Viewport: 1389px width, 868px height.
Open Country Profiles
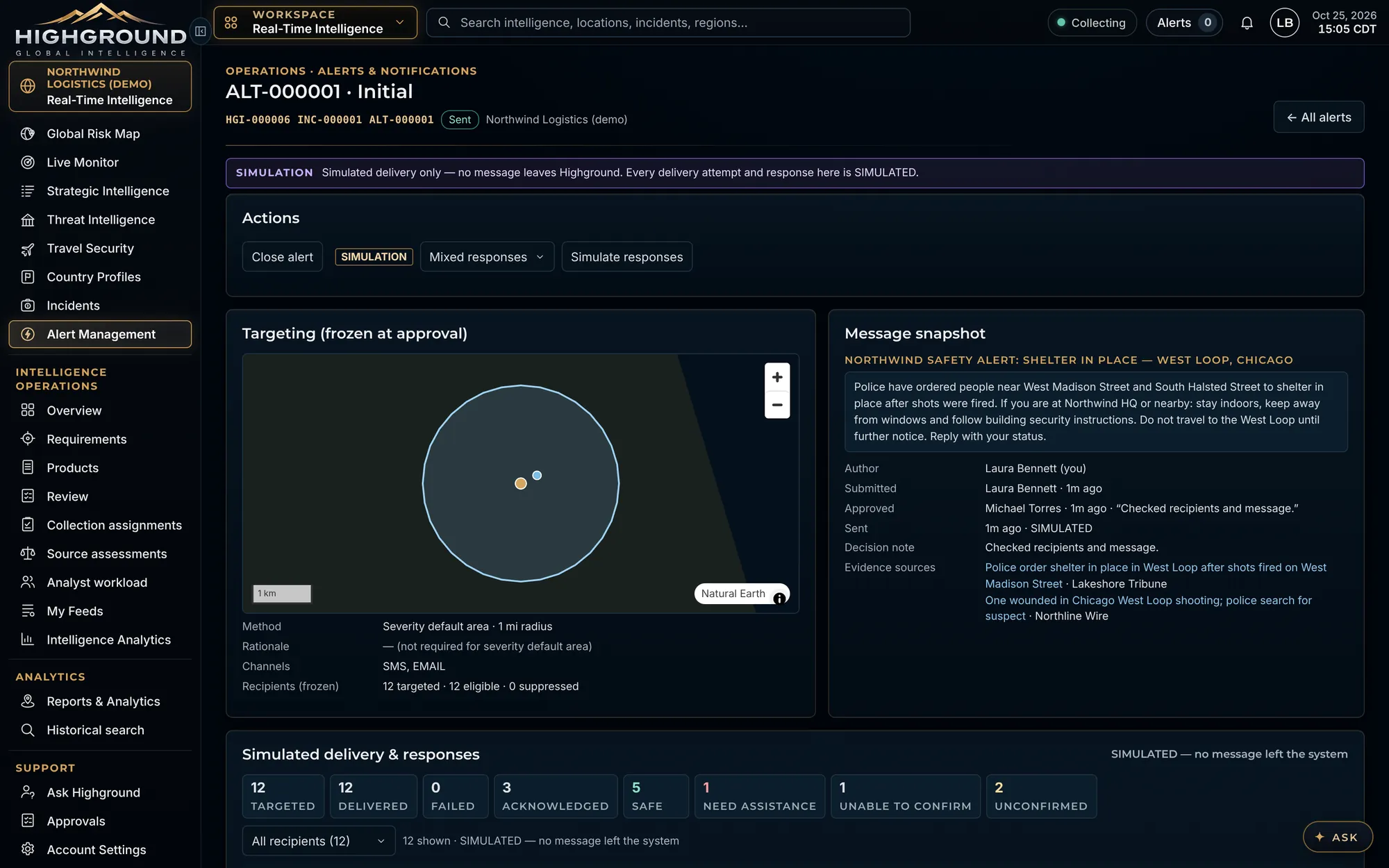pos(100,277)
